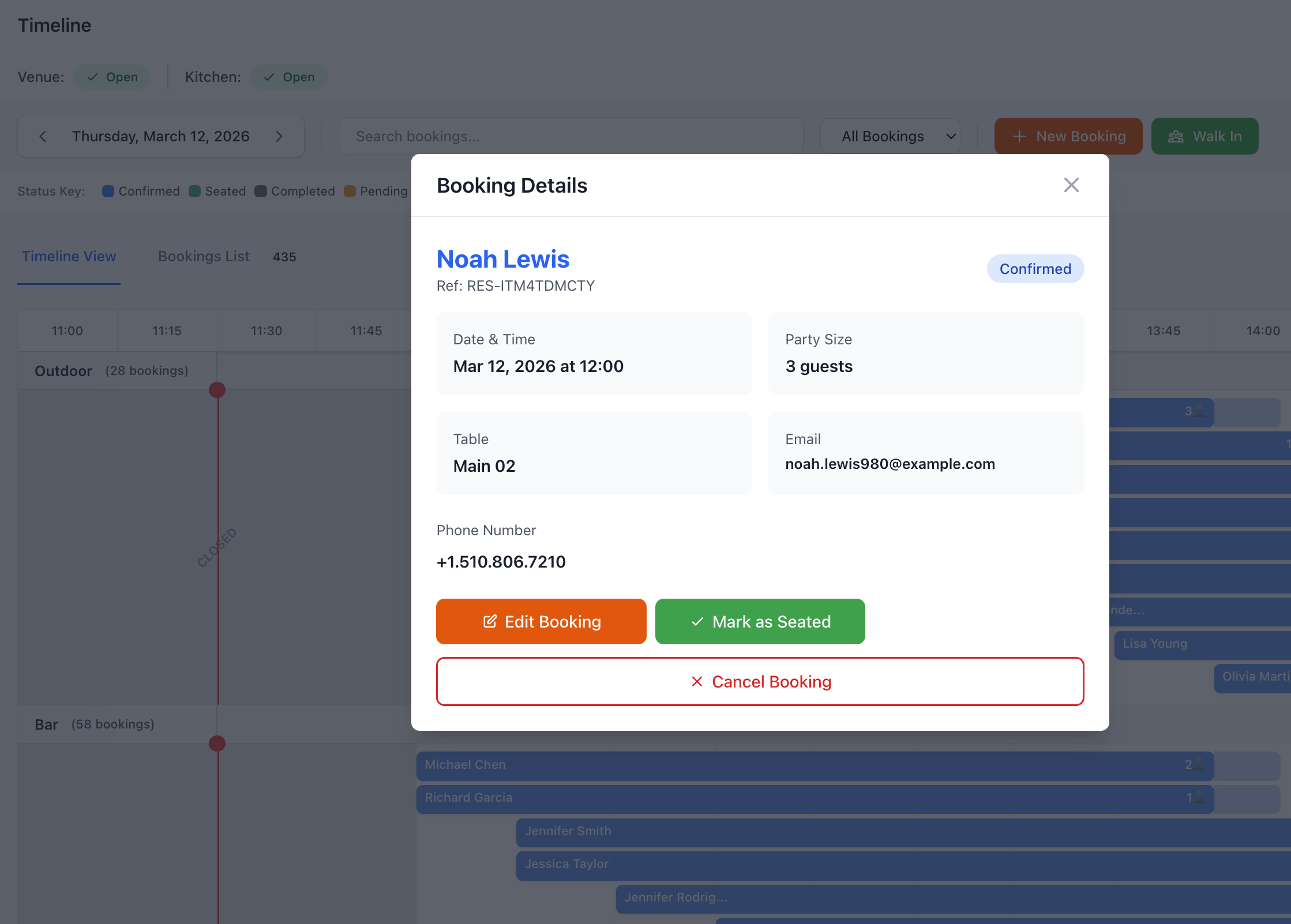Open Noah Lewis guest profile link
Viewport: 1291px width, 924px height.
pyautogui.click(x=502, y=259)
